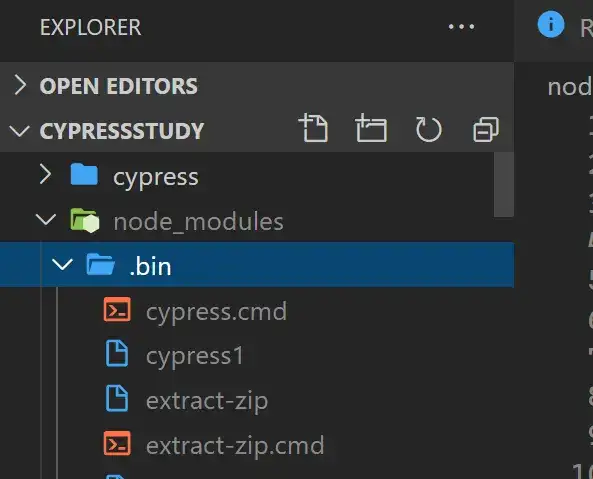Collapse all folders in Explorer
This screenshot has height=479, width=593.
click(x=486, y=129)
